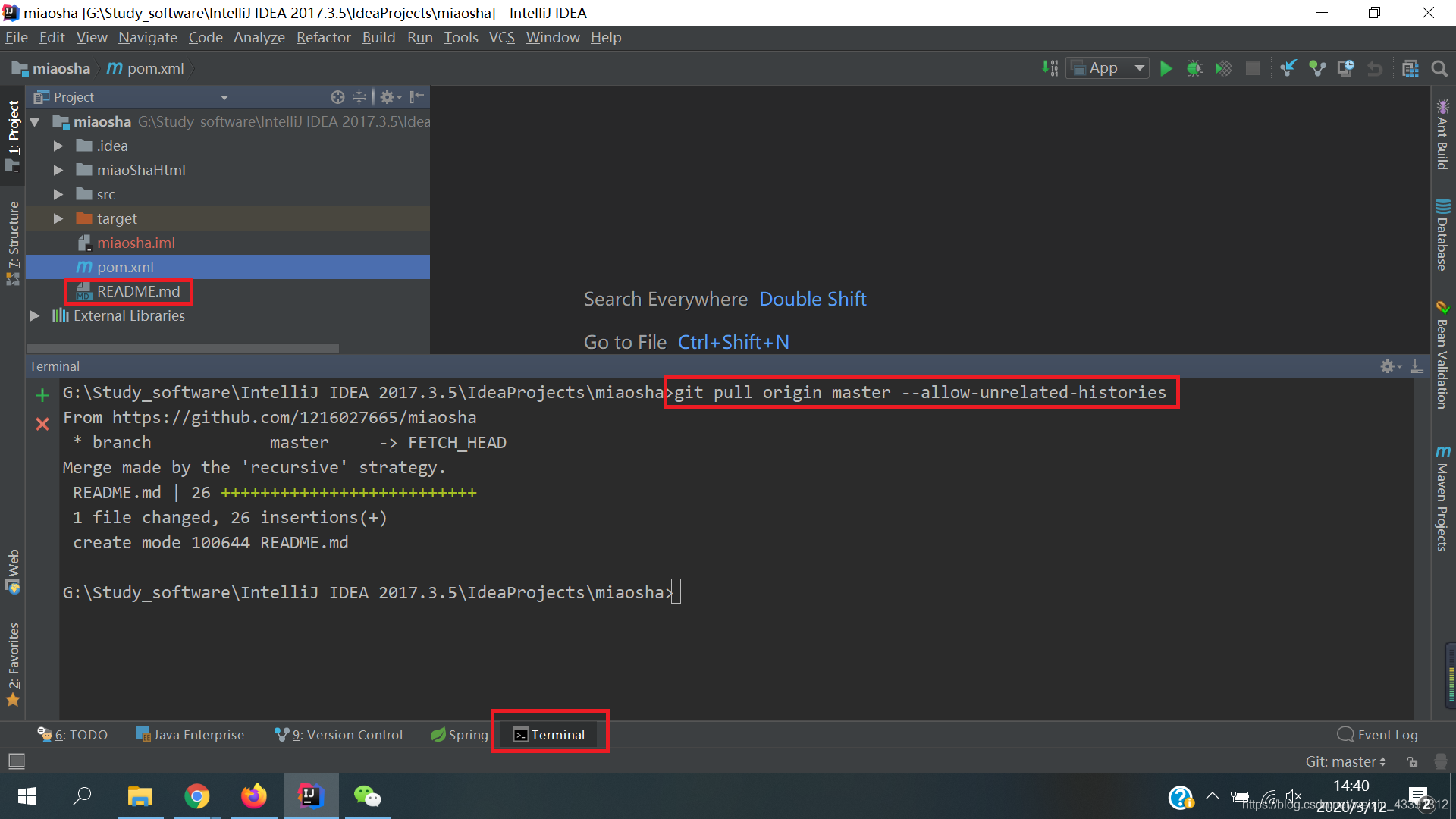1456x819 pixels.
Task: Expand the target folder
Action: coord(58,218)
